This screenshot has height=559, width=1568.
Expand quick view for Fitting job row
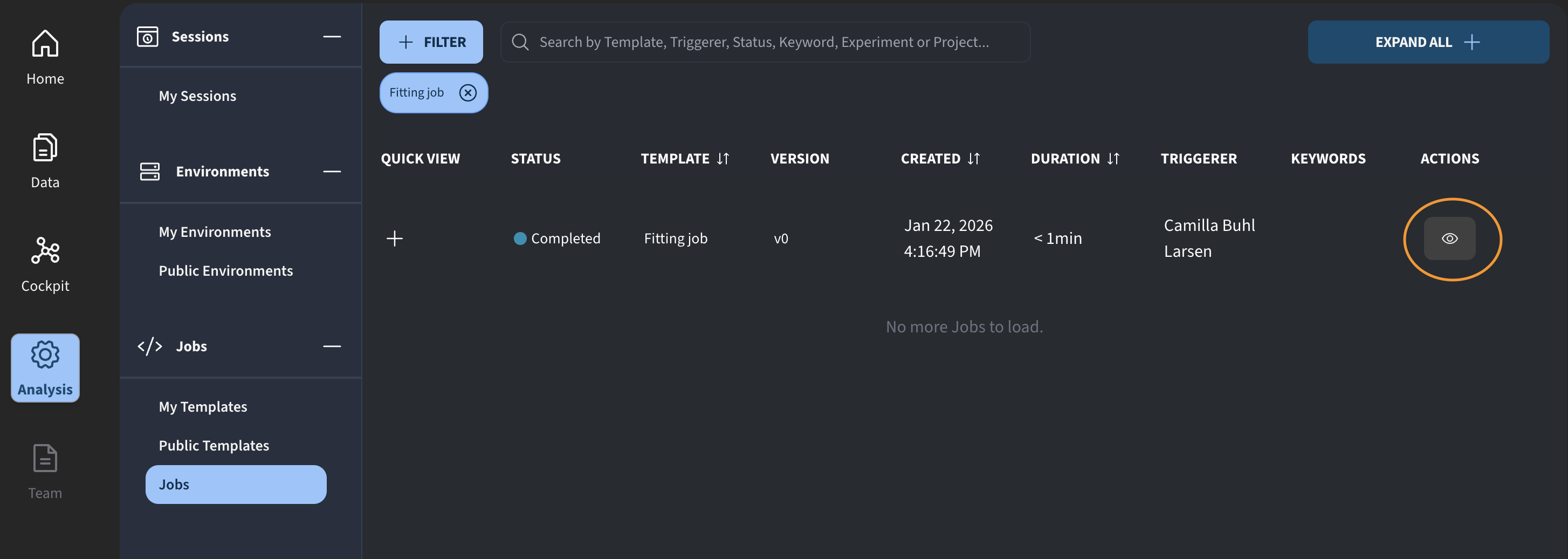tap(395, 238)
